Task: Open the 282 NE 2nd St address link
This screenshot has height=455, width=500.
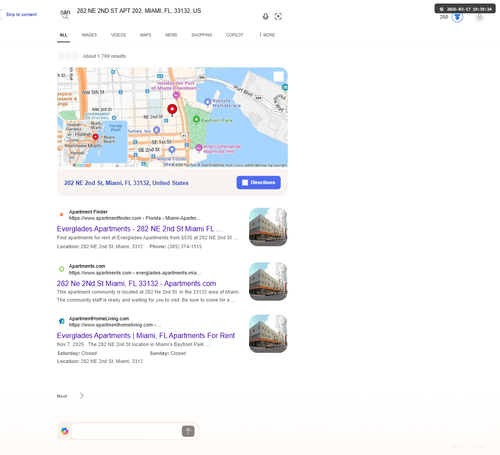Action: click(126, 183)
